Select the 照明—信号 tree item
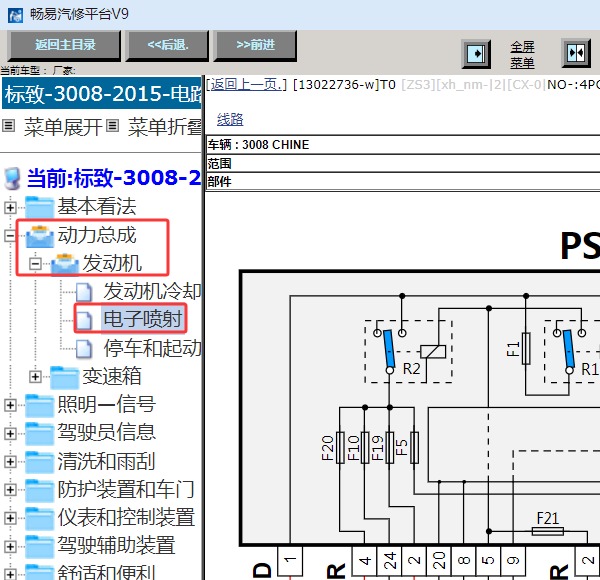 tap(107, 404)
